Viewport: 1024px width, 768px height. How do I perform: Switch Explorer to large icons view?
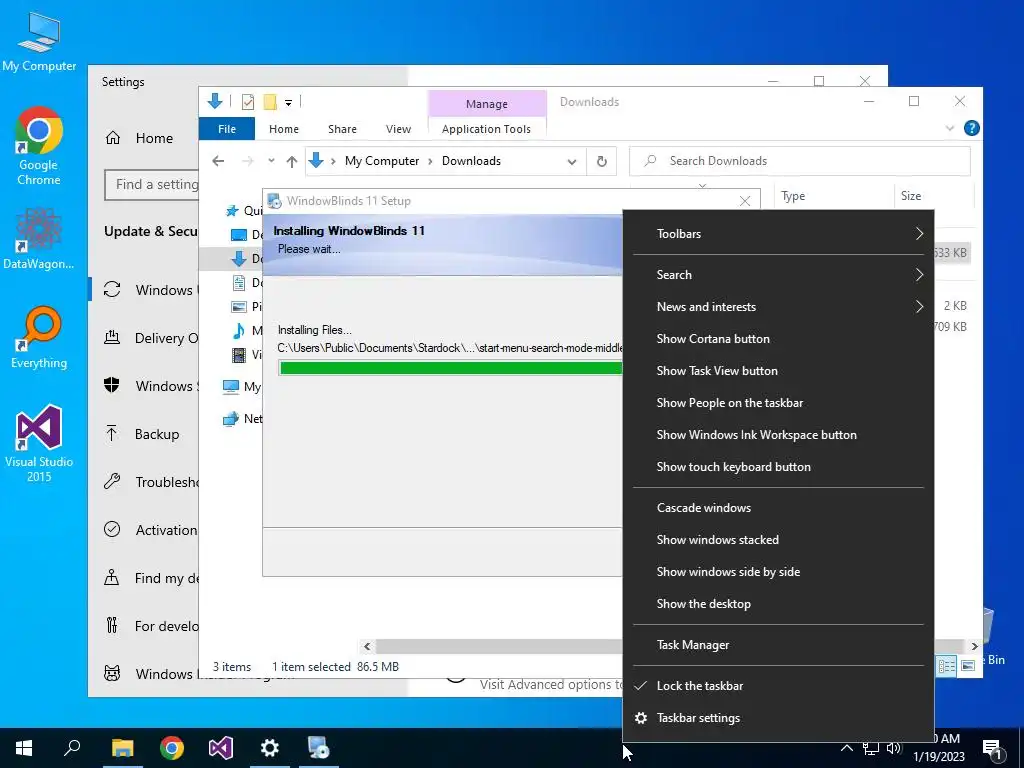pos(968,666)
